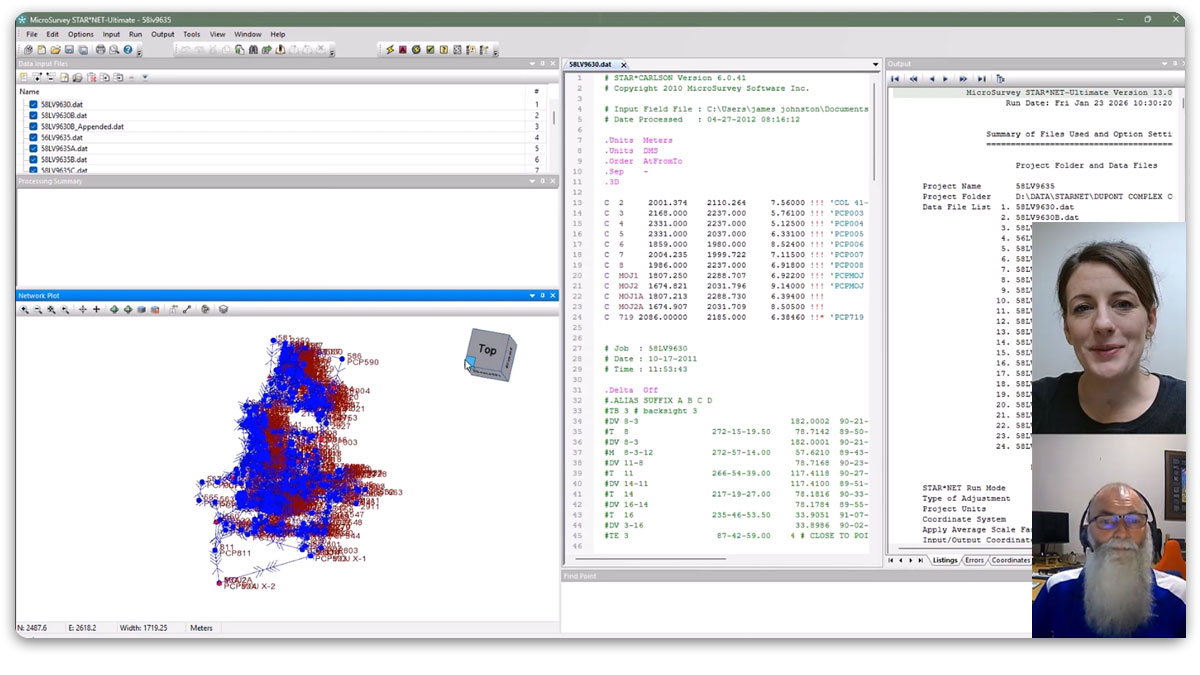Open the Options menu
This screenshot has width=1200, height=675.
click(x=81, y=34)
